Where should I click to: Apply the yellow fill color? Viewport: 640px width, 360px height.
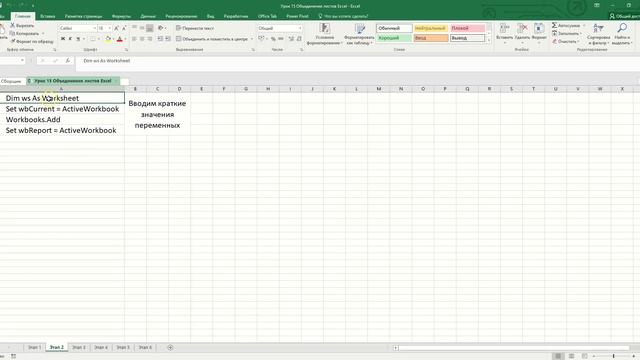[108, 39]
